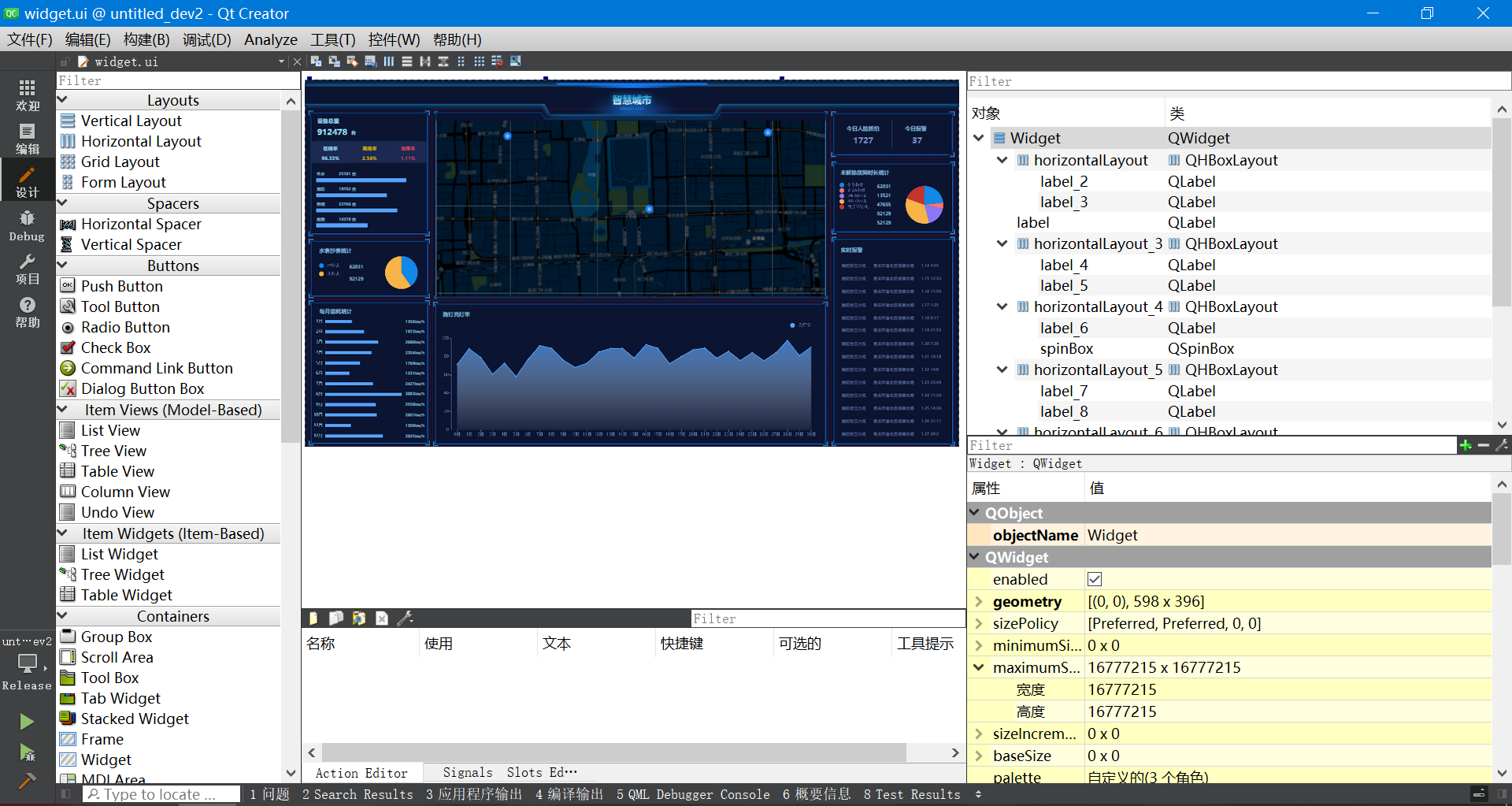The height and width of the screenshot is (806, 1512).
Task: Click the green plus add-property icon
Action: pyautogui.click(x=1466, y=445)
